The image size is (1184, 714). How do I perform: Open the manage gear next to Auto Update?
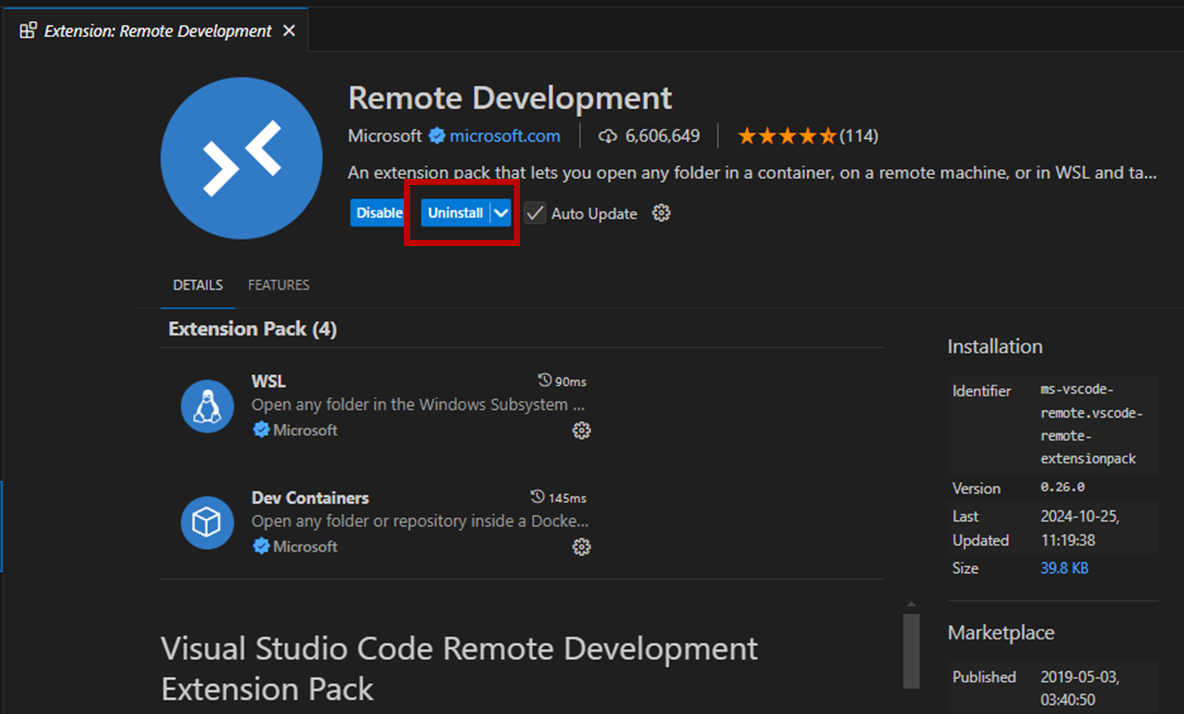click(661, 213)
